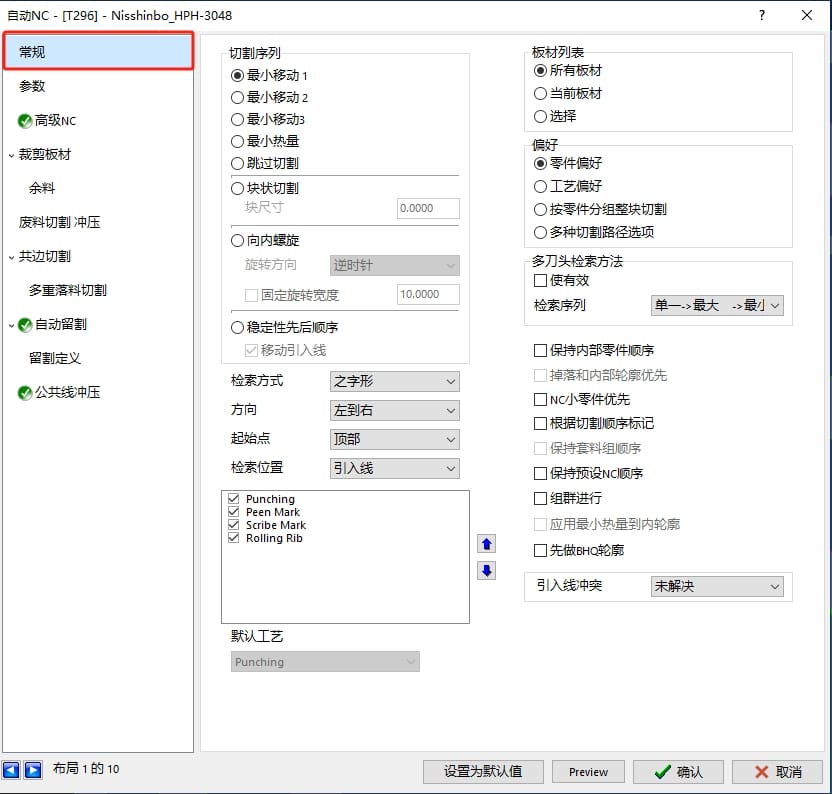Uncheck Scribe Mark in process list

point(234,525)
